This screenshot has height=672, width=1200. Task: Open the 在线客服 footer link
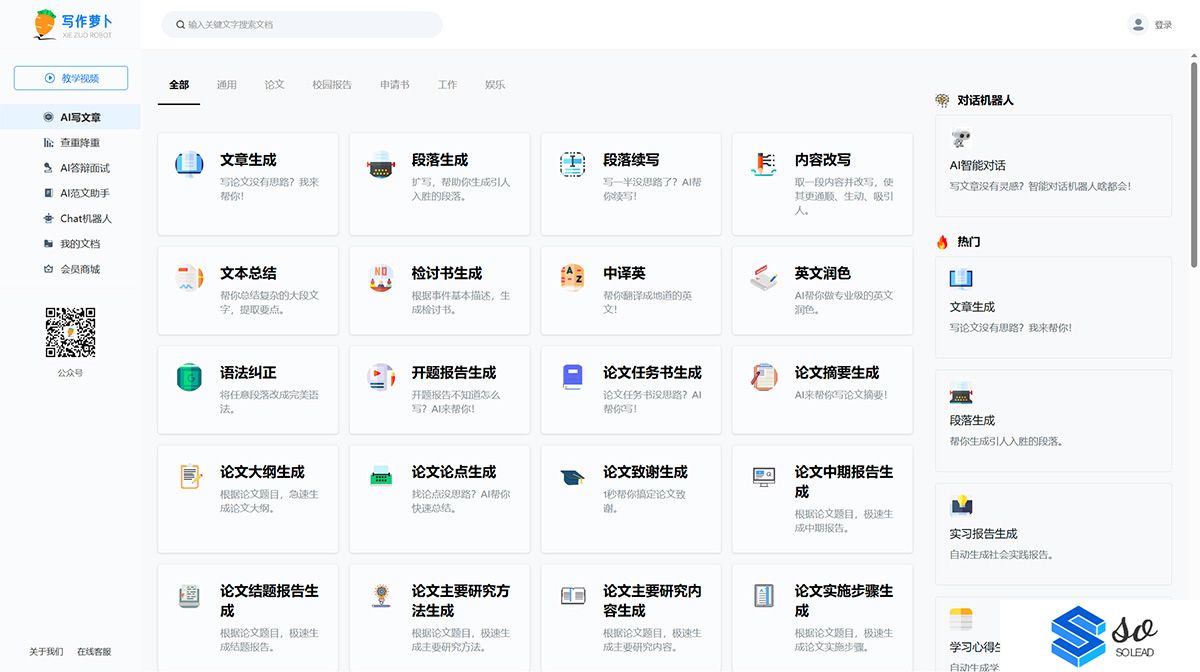pos(94,652)
